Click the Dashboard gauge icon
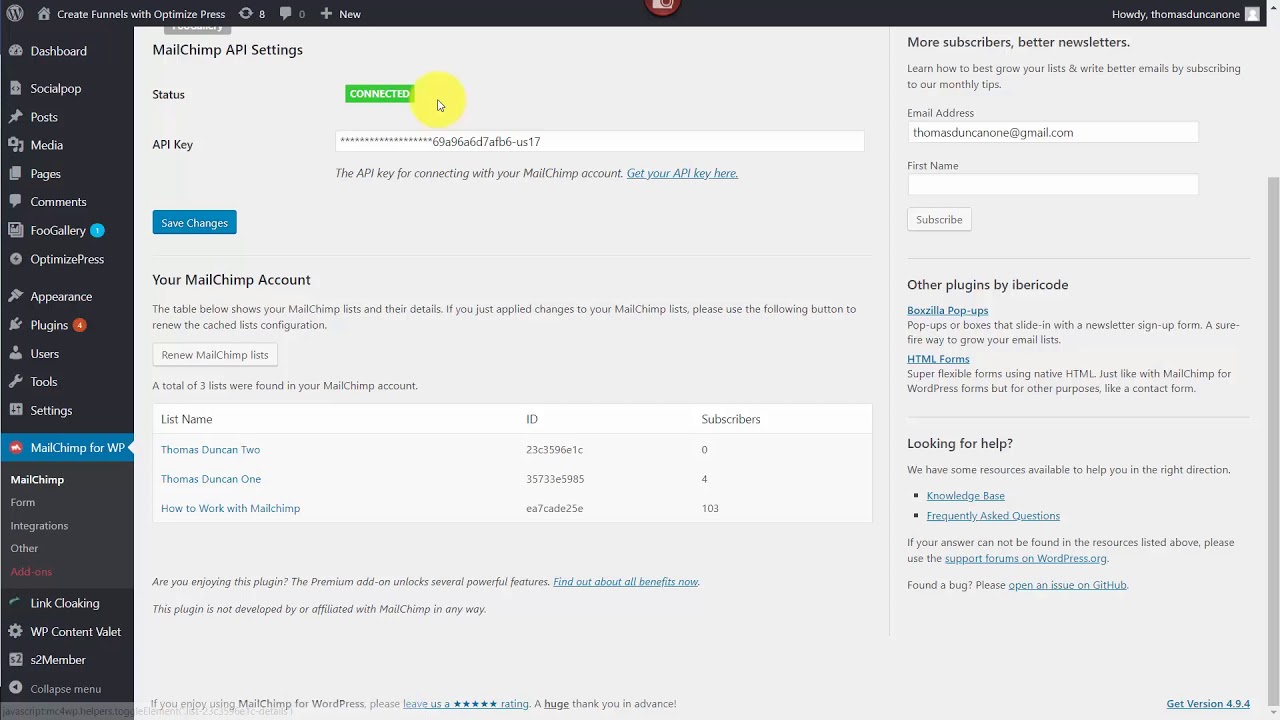Image resolution: width=1280 pixels, height=720 pixels. 15,51
